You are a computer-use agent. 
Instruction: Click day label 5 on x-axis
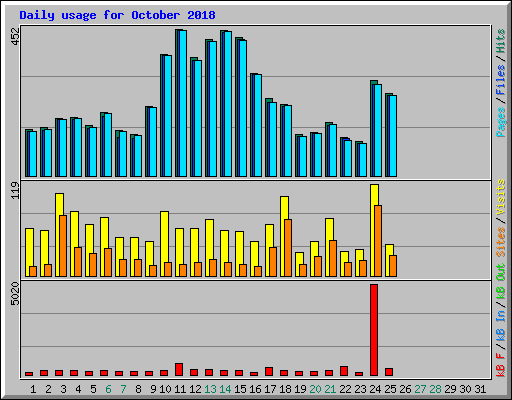point(93,389)
